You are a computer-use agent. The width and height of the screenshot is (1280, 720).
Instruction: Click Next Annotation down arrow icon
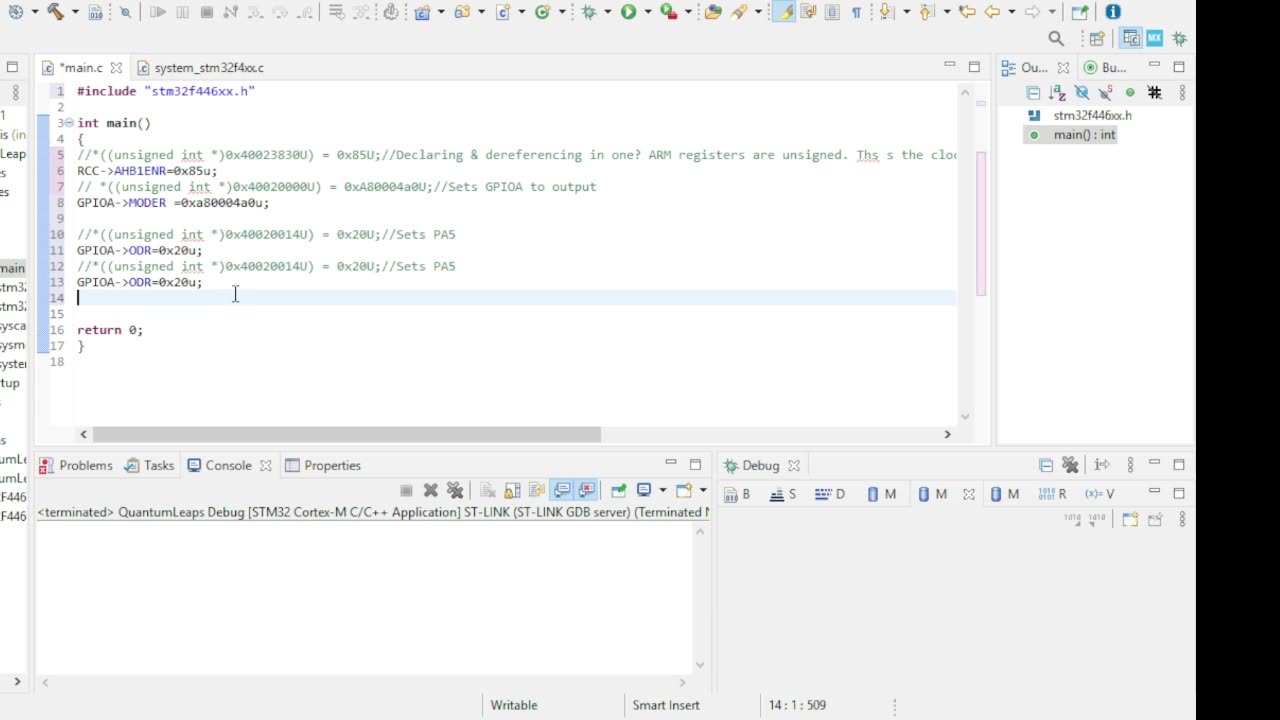(x=886, y=12)
